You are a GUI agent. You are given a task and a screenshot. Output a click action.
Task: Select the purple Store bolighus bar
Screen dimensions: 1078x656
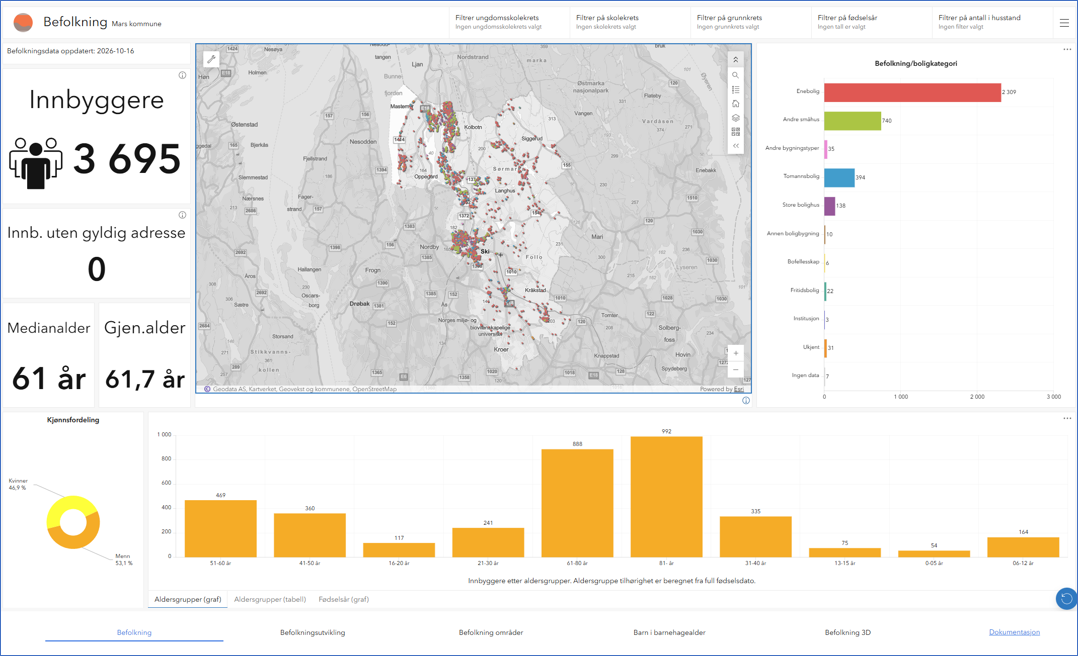pyautogui.click(x=830, y=206)
